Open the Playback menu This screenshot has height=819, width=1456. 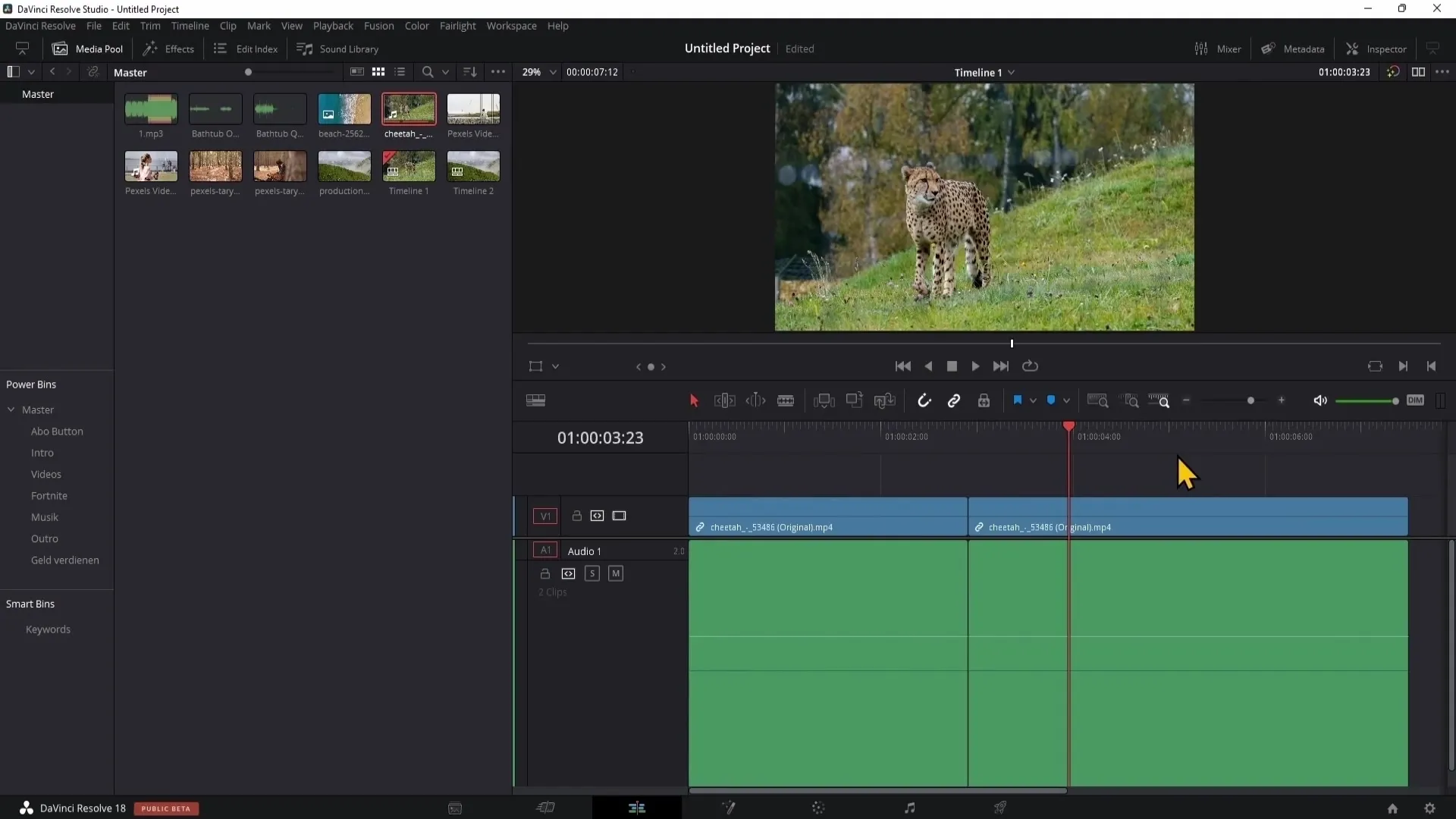[333, 25]
